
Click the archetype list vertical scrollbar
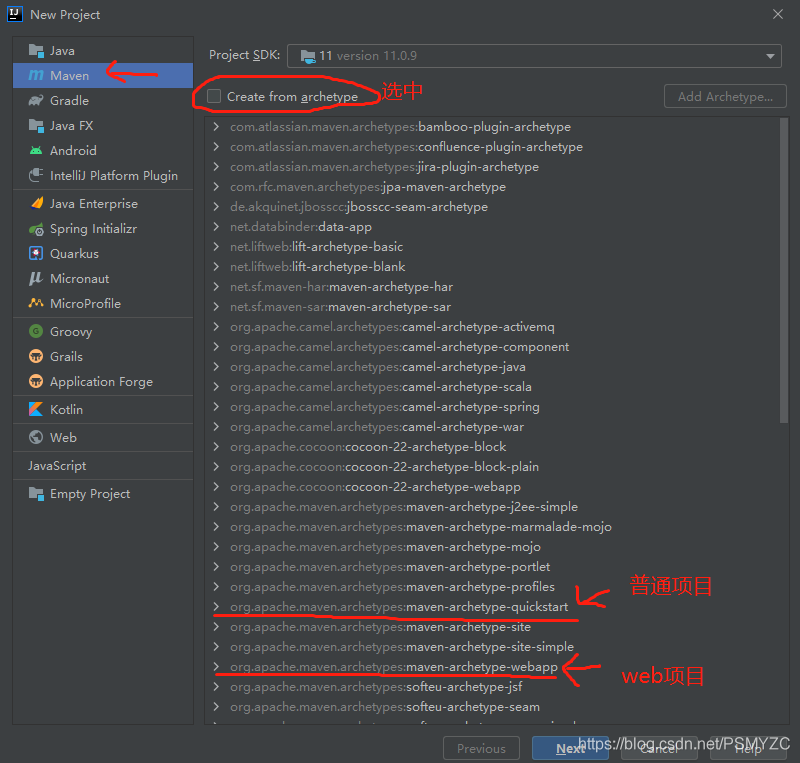[x=784, y=270]
